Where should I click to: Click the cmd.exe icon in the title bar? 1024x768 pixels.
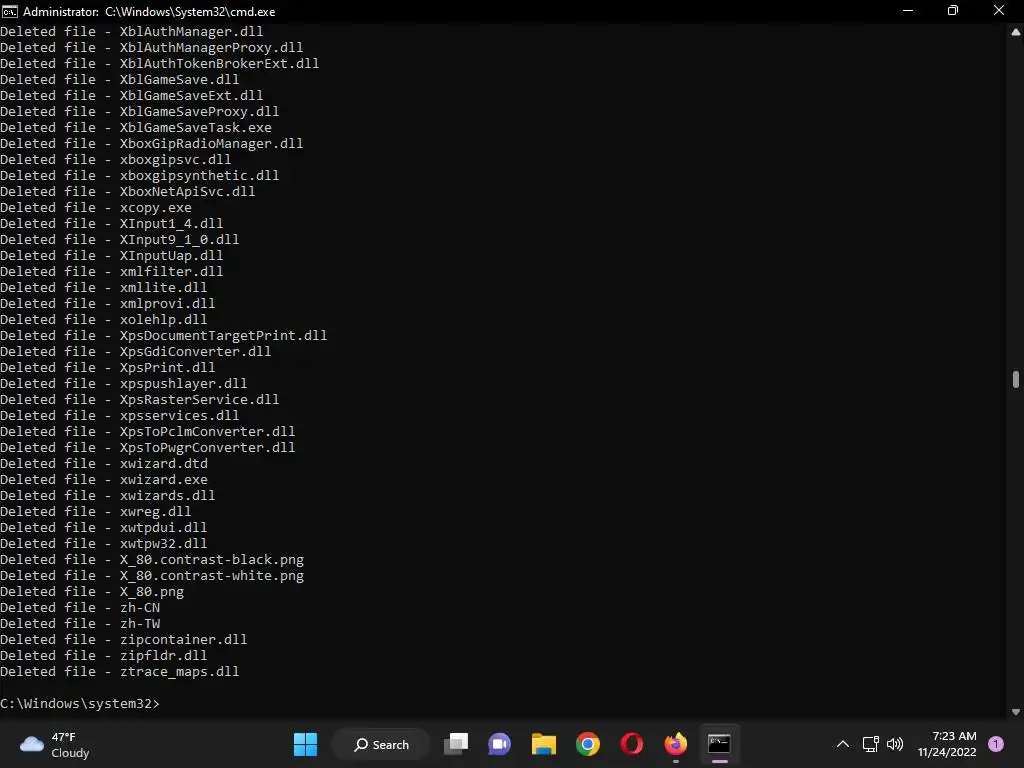tap(9, 11)
